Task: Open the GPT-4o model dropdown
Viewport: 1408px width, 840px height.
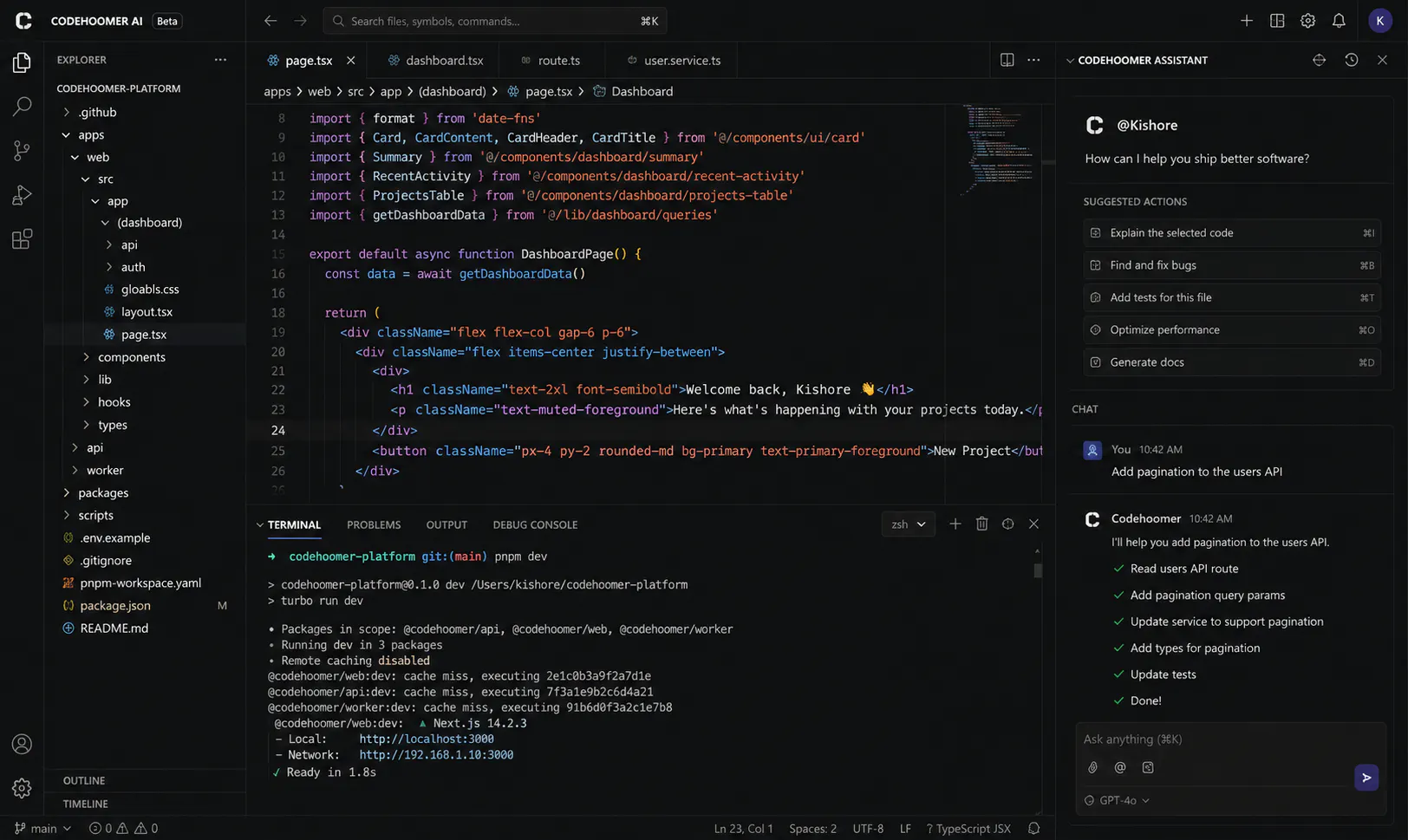Action: (x=1118, y=800)
